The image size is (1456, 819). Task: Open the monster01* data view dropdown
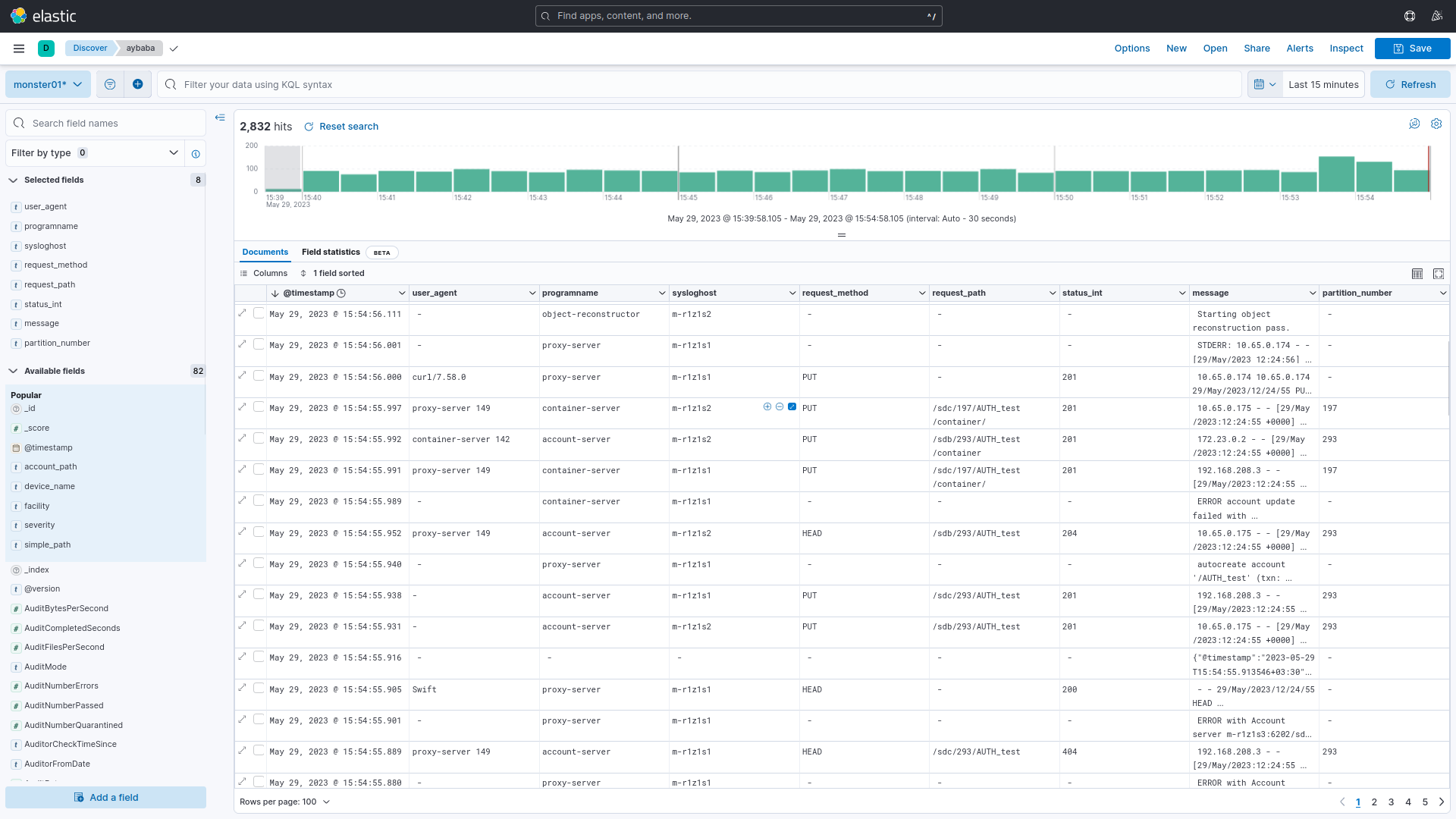(48, 84)
